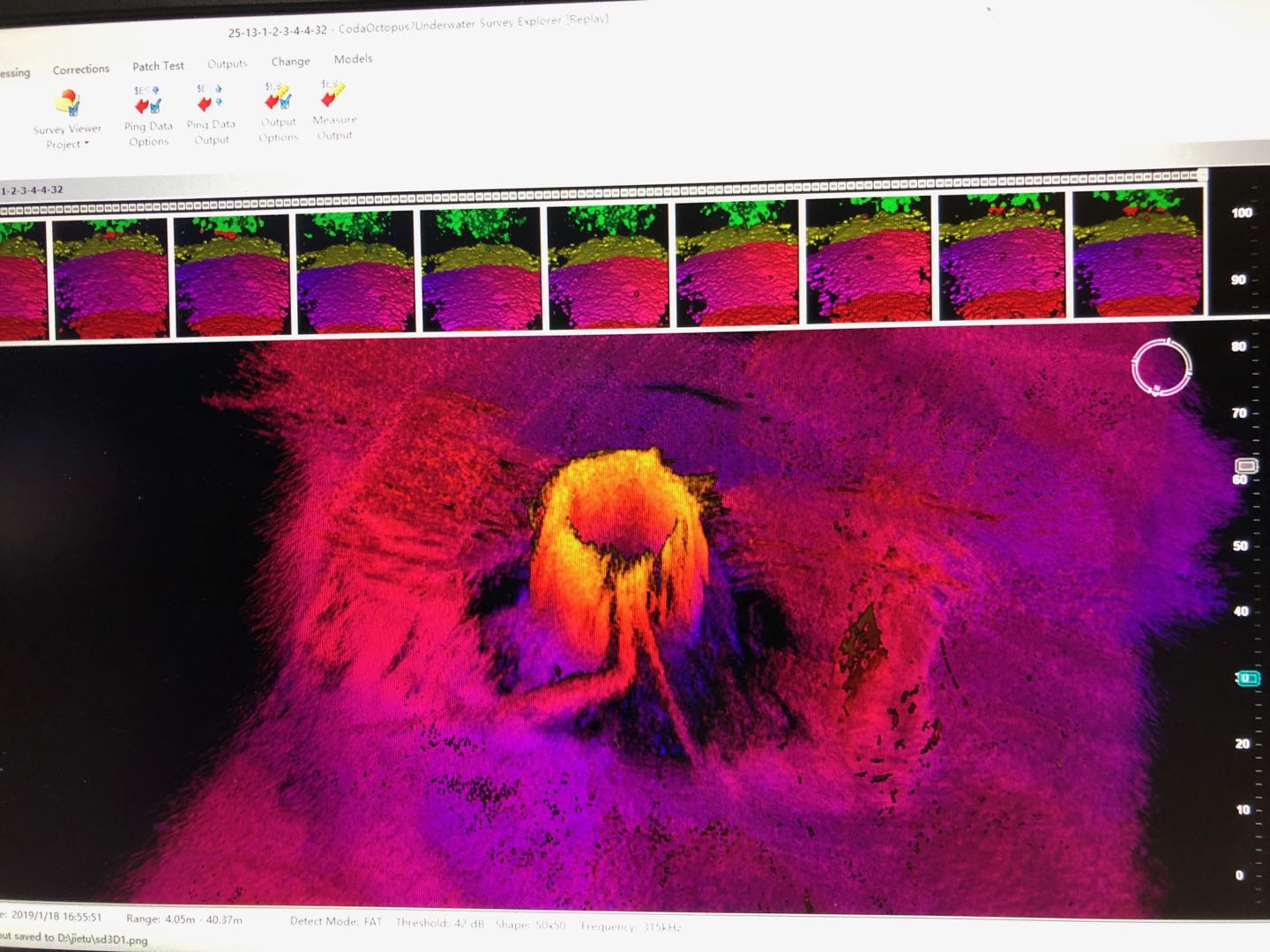Click the 100 mark on the depth scale
The image size is (1270, 952).
(1242, 212)
